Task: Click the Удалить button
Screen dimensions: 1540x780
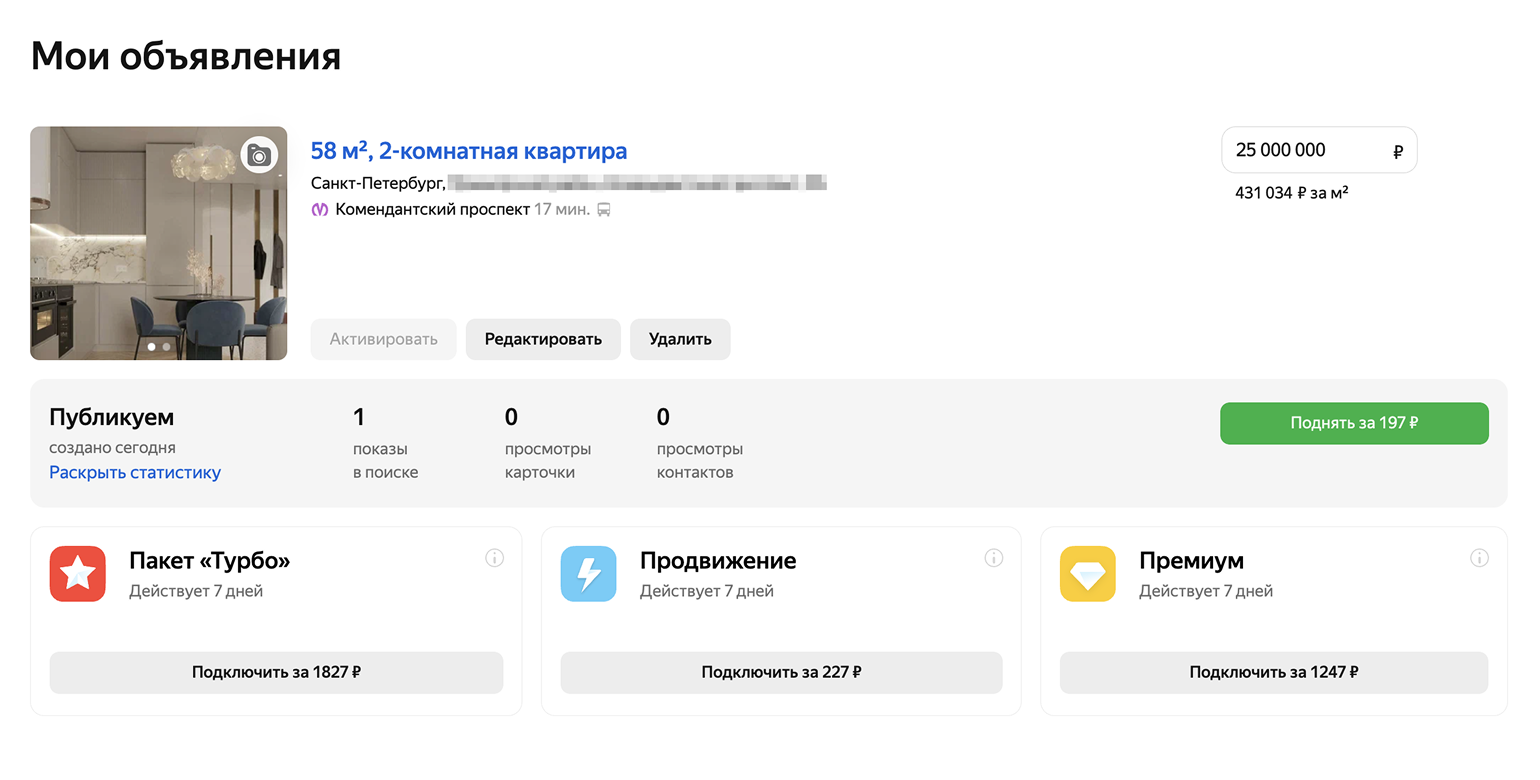Action: 679,339
